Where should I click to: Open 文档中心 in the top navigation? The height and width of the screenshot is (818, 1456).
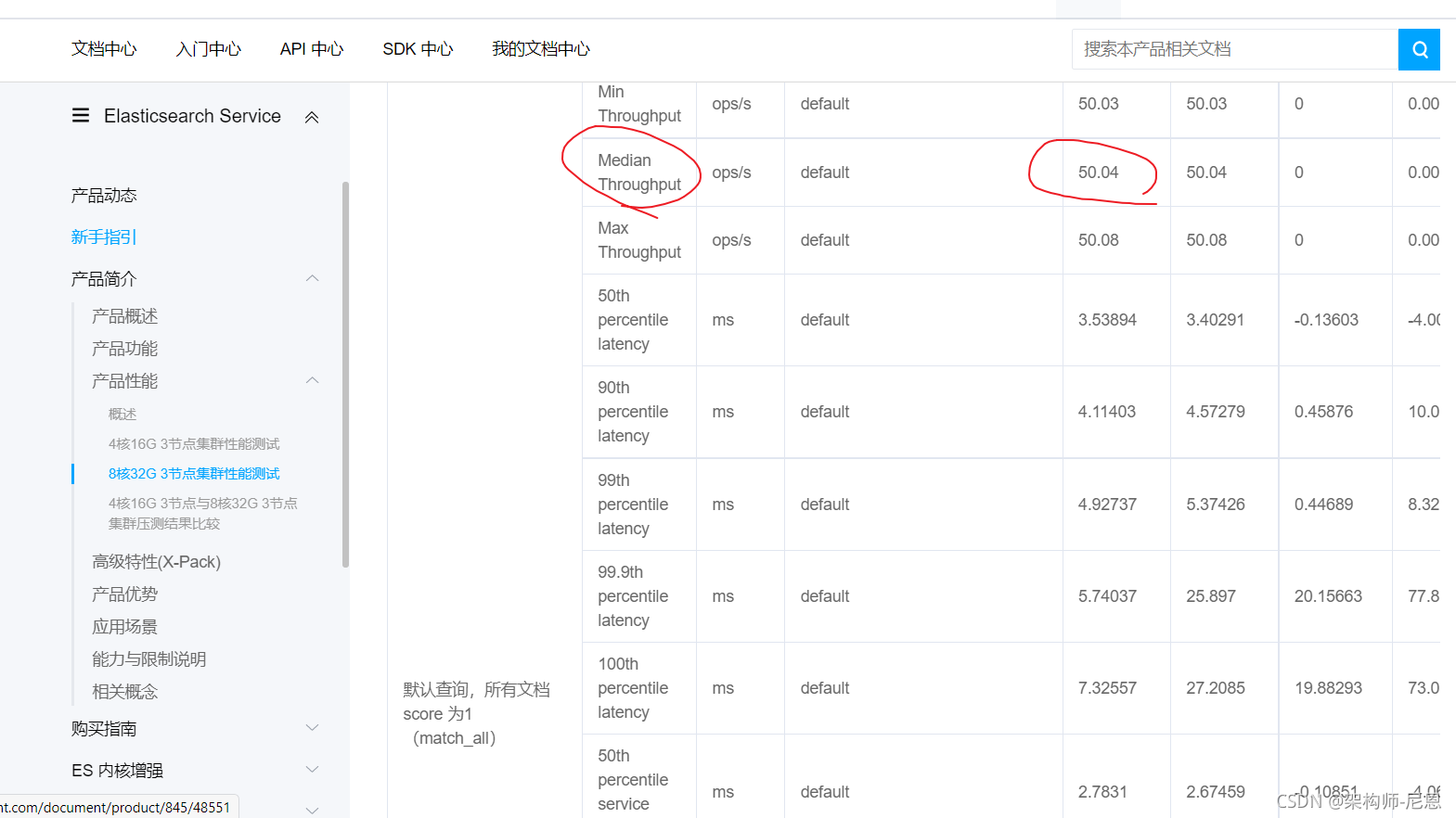[x=104, y=49]
